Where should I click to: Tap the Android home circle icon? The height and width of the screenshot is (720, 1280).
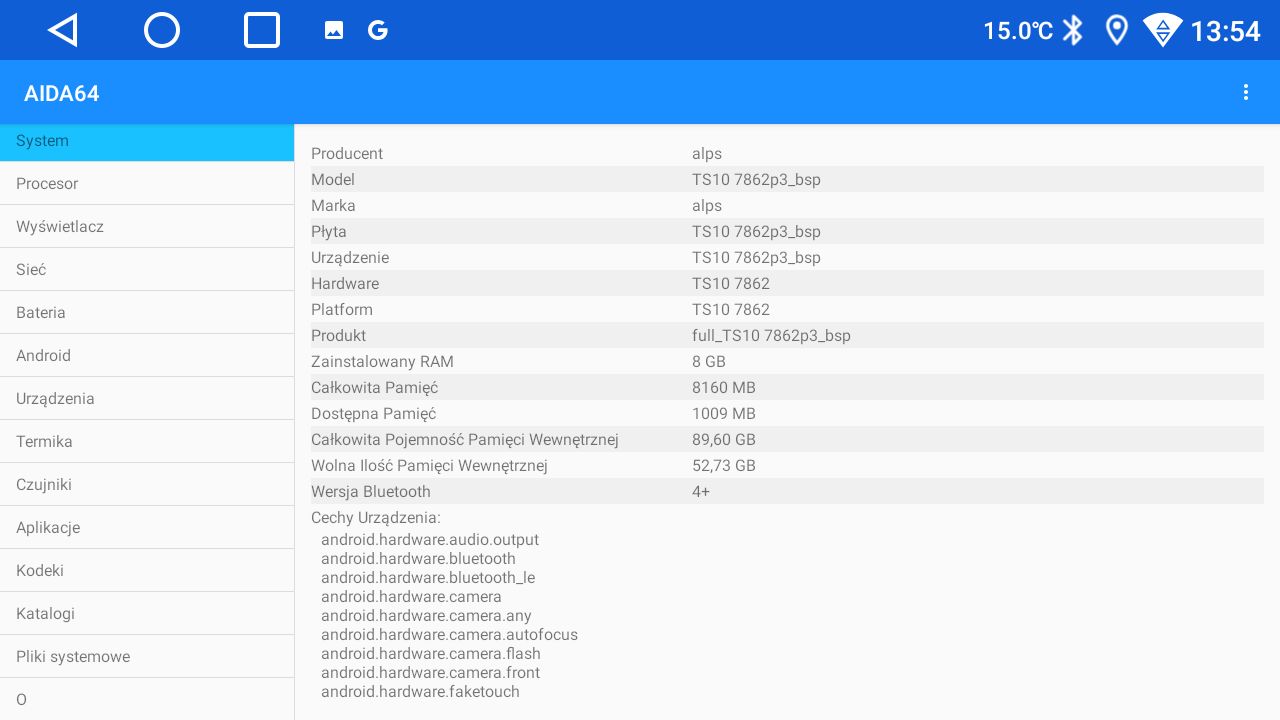coord(162,30)
